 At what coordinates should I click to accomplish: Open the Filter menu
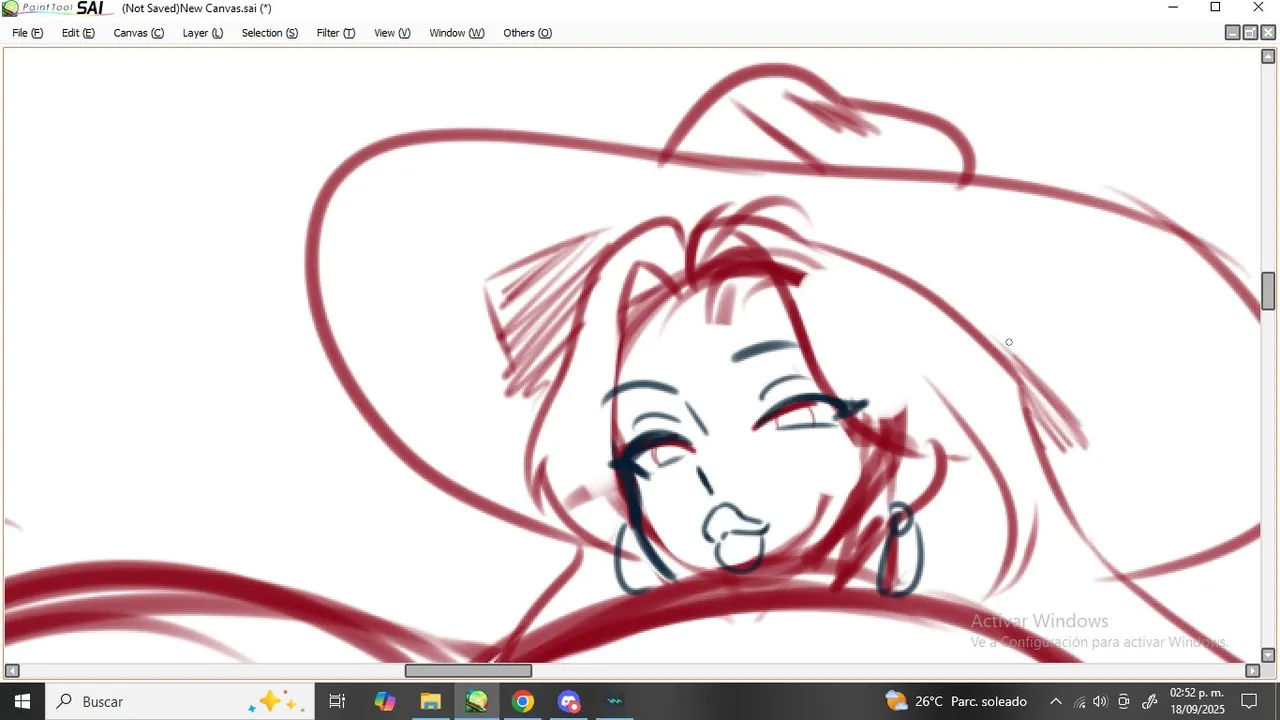click(x=335, y=33)
